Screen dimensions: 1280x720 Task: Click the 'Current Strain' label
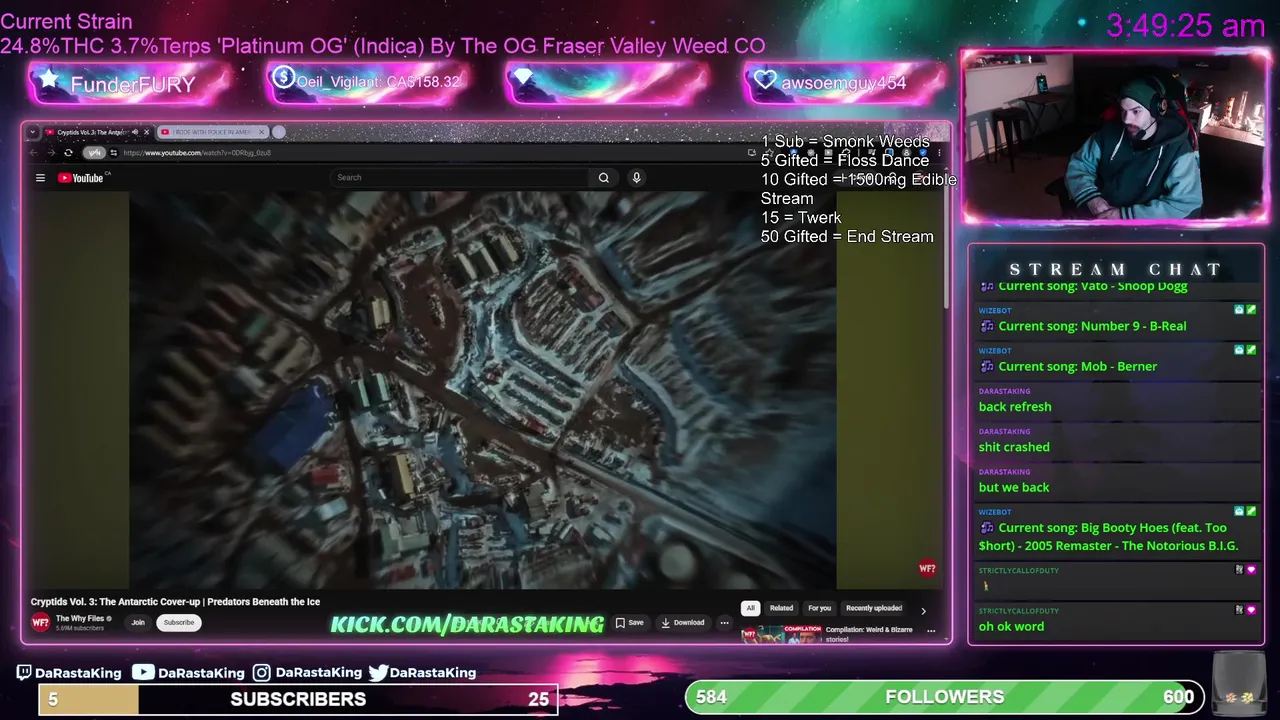click(x=66, y=21)
